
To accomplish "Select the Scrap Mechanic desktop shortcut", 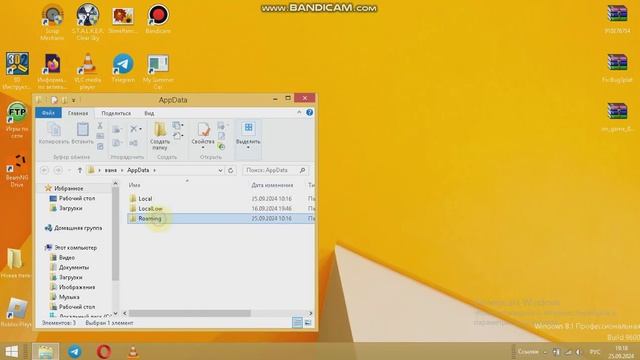I will coord(52,22).
